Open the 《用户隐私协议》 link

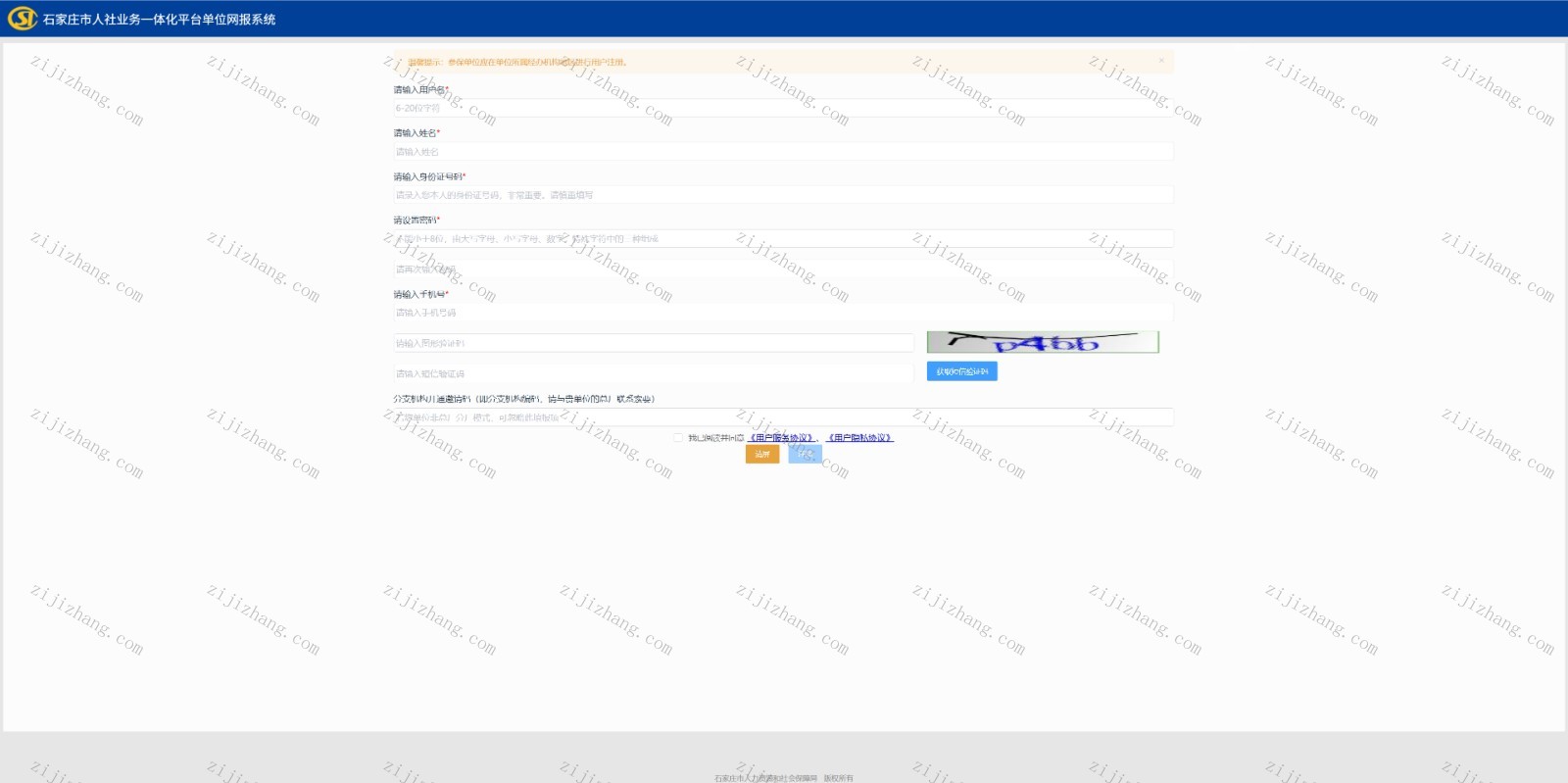coord(860,438)
